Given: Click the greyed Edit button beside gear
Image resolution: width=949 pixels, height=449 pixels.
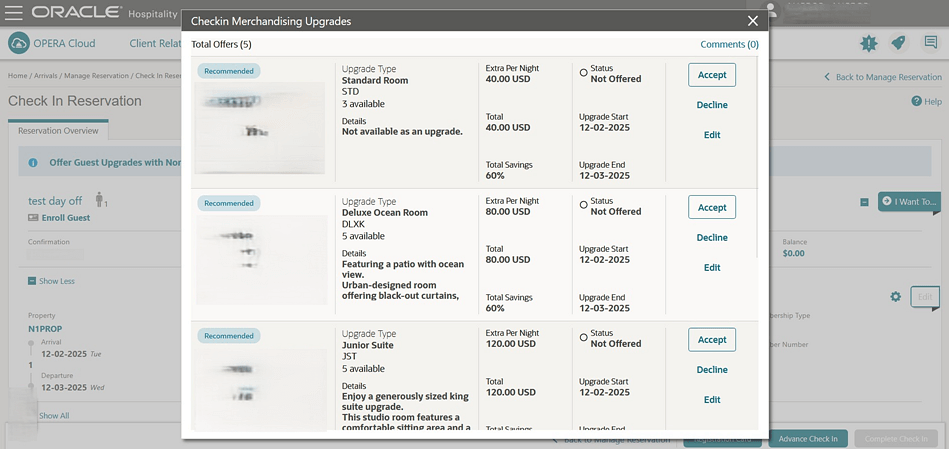Looking at the screenshot, I should (925, 297).
